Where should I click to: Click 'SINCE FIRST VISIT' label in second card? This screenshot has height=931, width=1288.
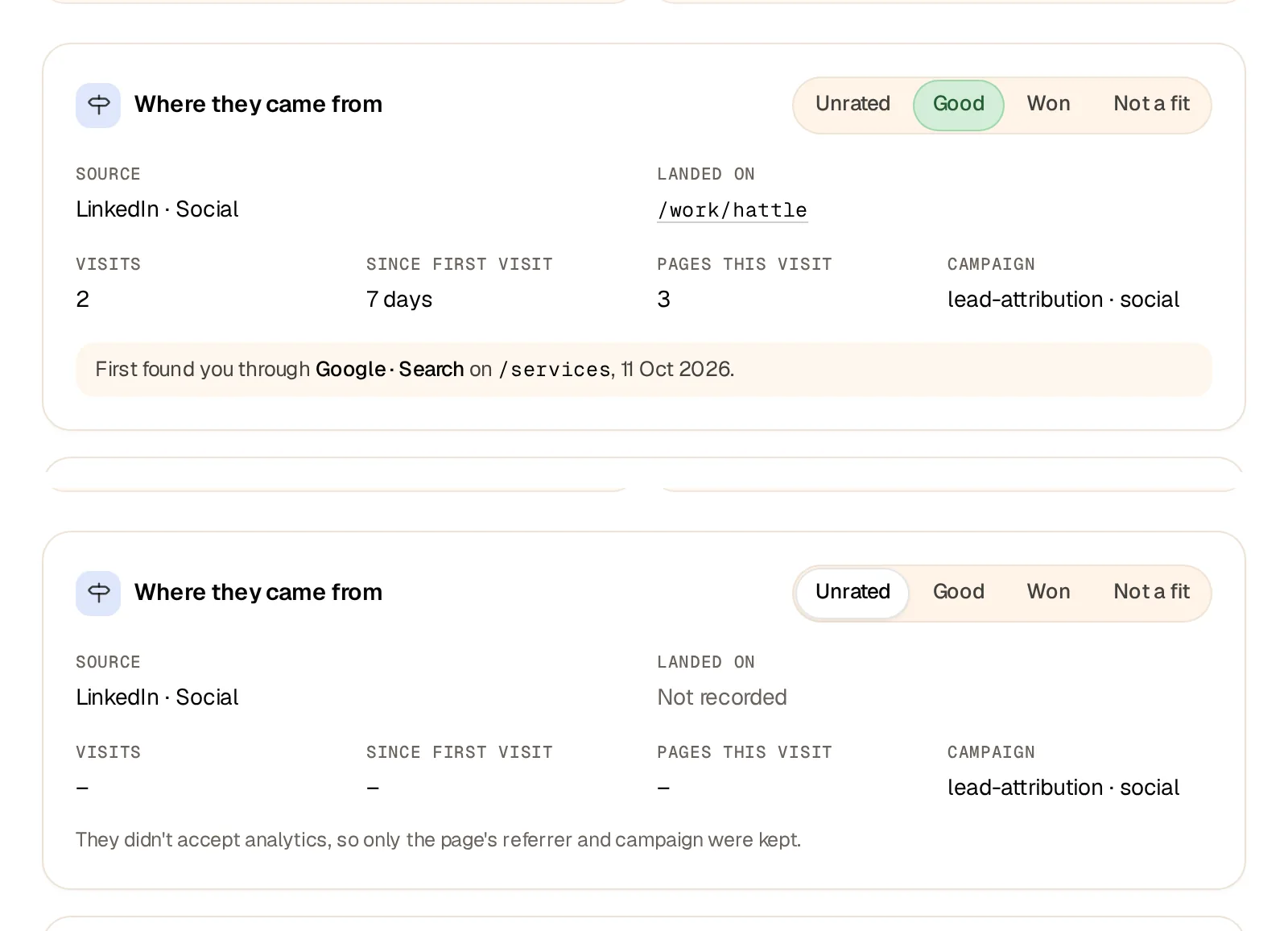click(x=460, y=752)
